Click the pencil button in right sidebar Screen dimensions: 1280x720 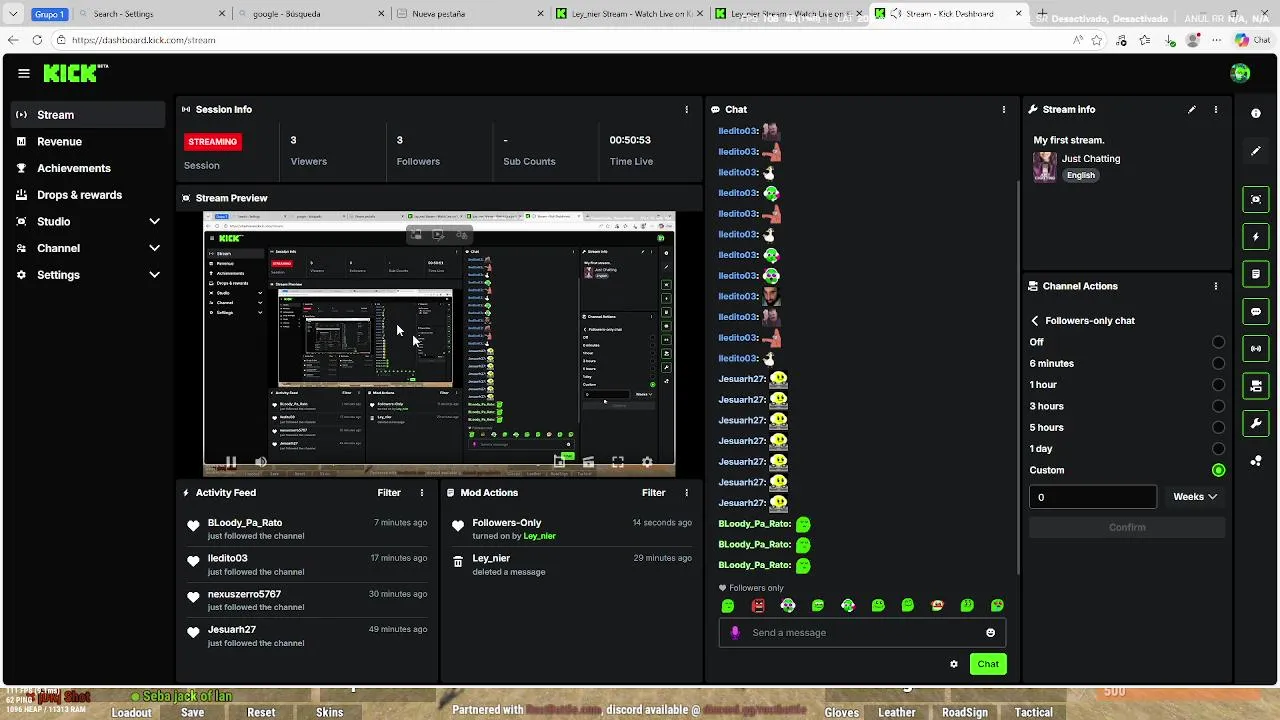click(x=1256, y=151)
